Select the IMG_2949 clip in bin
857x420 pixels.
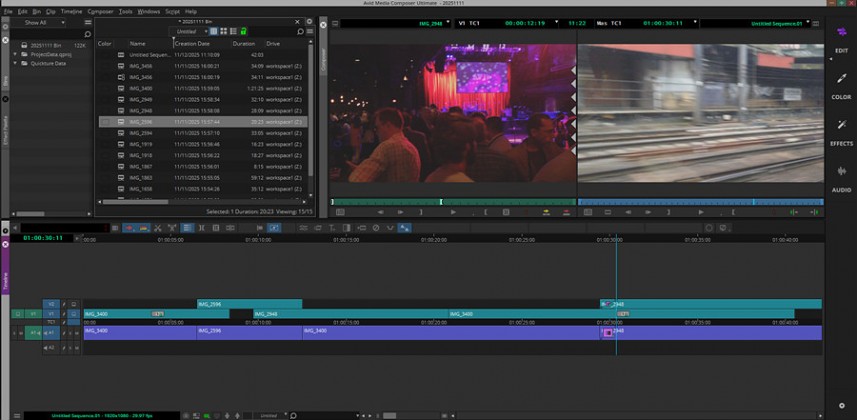click(x=141, y=99)
